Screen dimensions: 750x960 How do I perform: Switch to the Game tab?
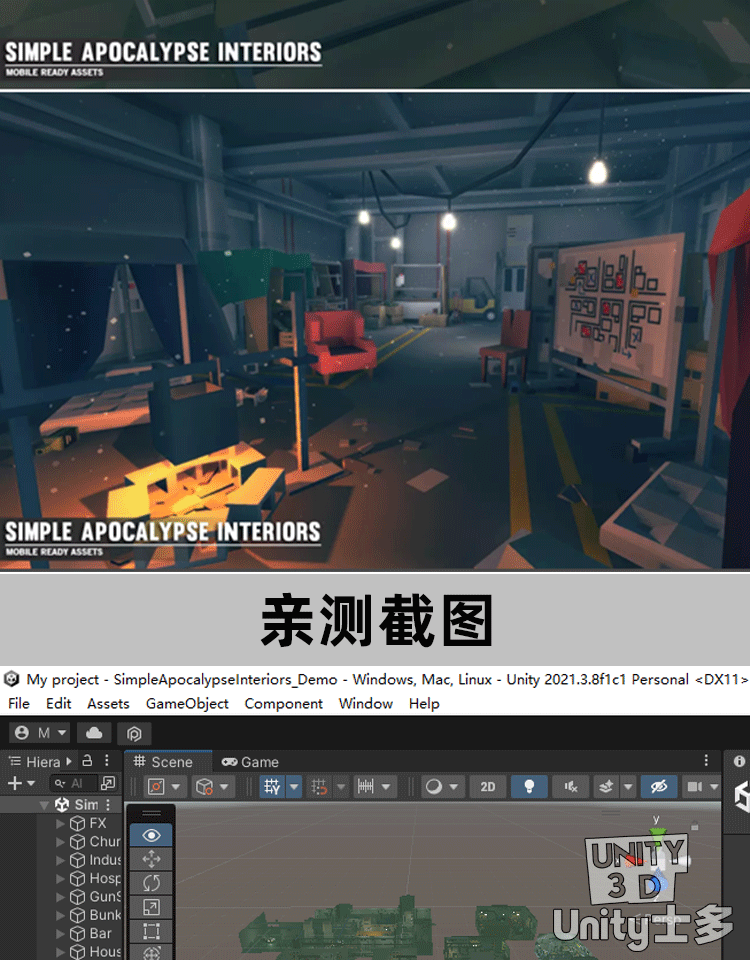coord(250,762)
